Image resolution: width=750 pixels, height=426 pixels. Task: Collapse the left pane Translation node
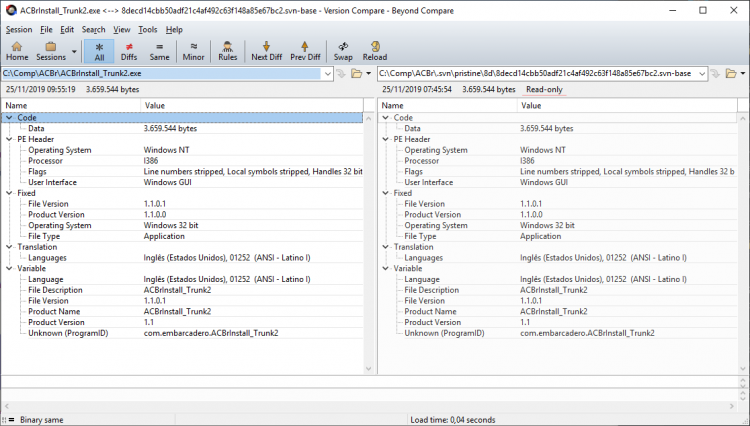click(9, 247)
